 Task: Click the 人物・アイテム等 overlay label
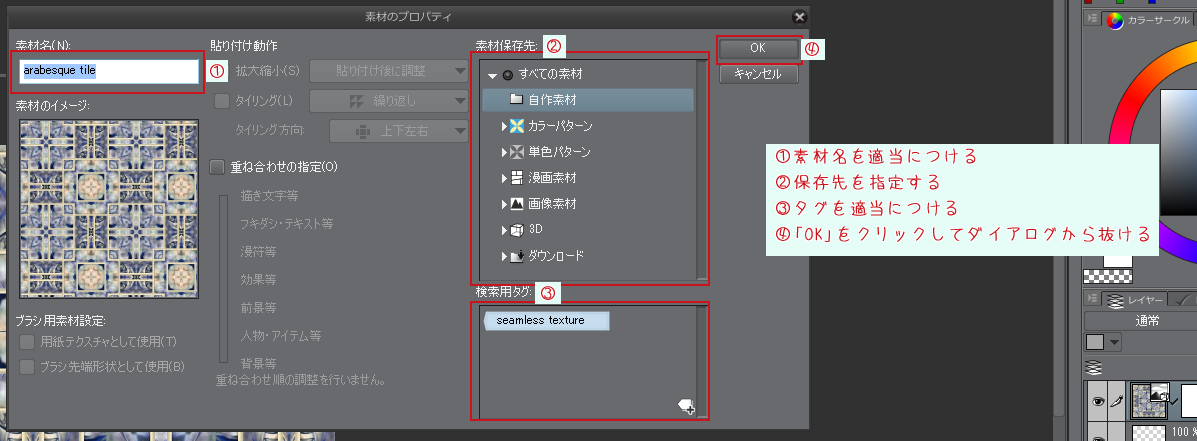280,335
